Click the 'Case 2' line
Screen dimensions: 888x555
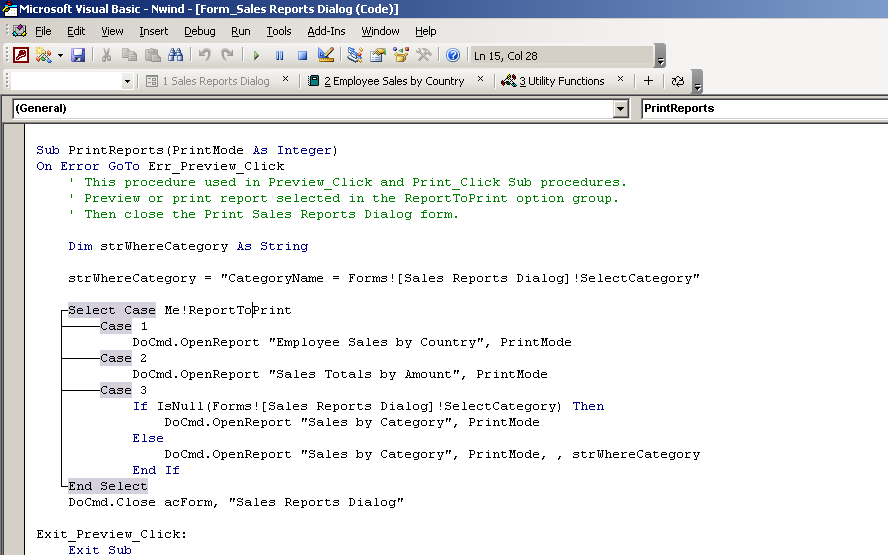click(x=123, y=358)
